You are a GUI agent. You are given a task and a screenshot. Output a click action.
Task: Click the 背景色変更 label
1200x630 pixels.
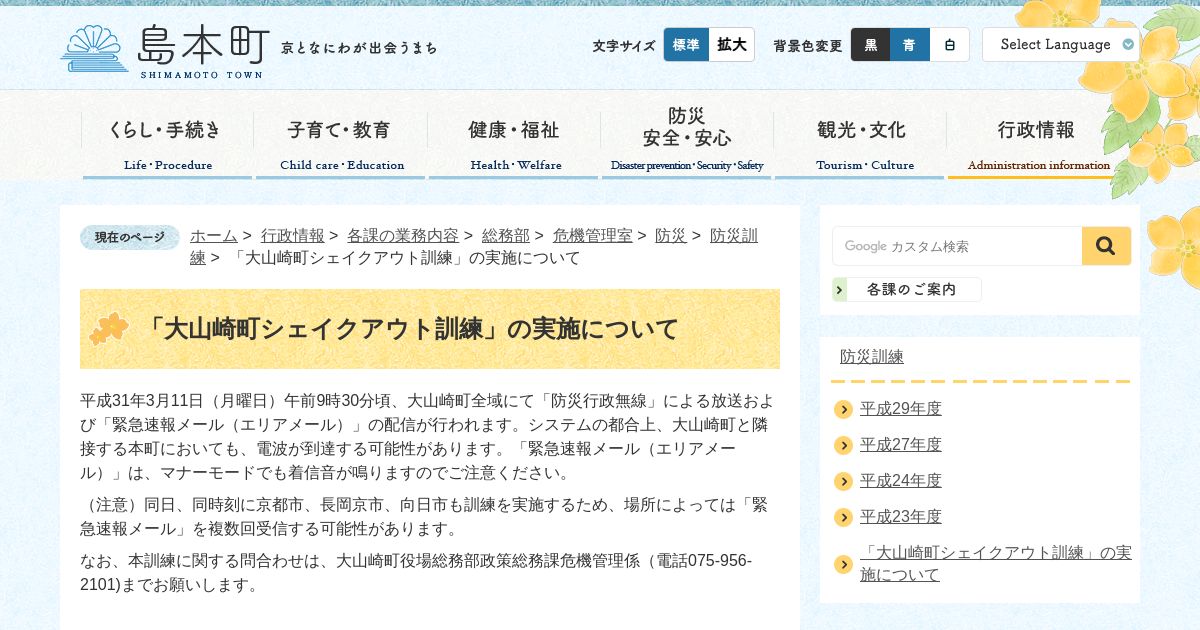click(808, 46)
